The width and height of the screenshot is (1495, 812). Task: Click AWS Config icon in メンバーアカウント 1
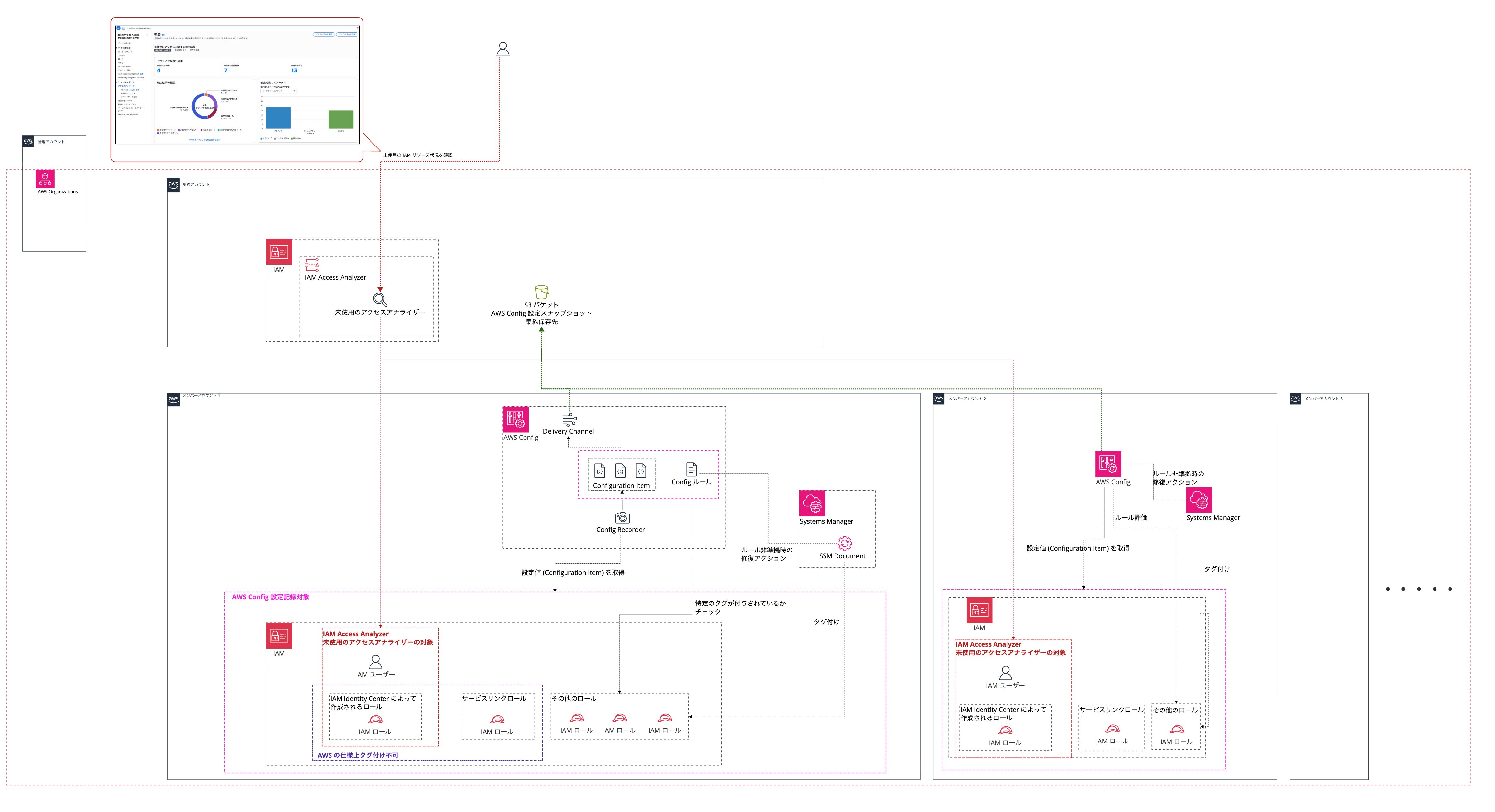click(x=515, y=419)
